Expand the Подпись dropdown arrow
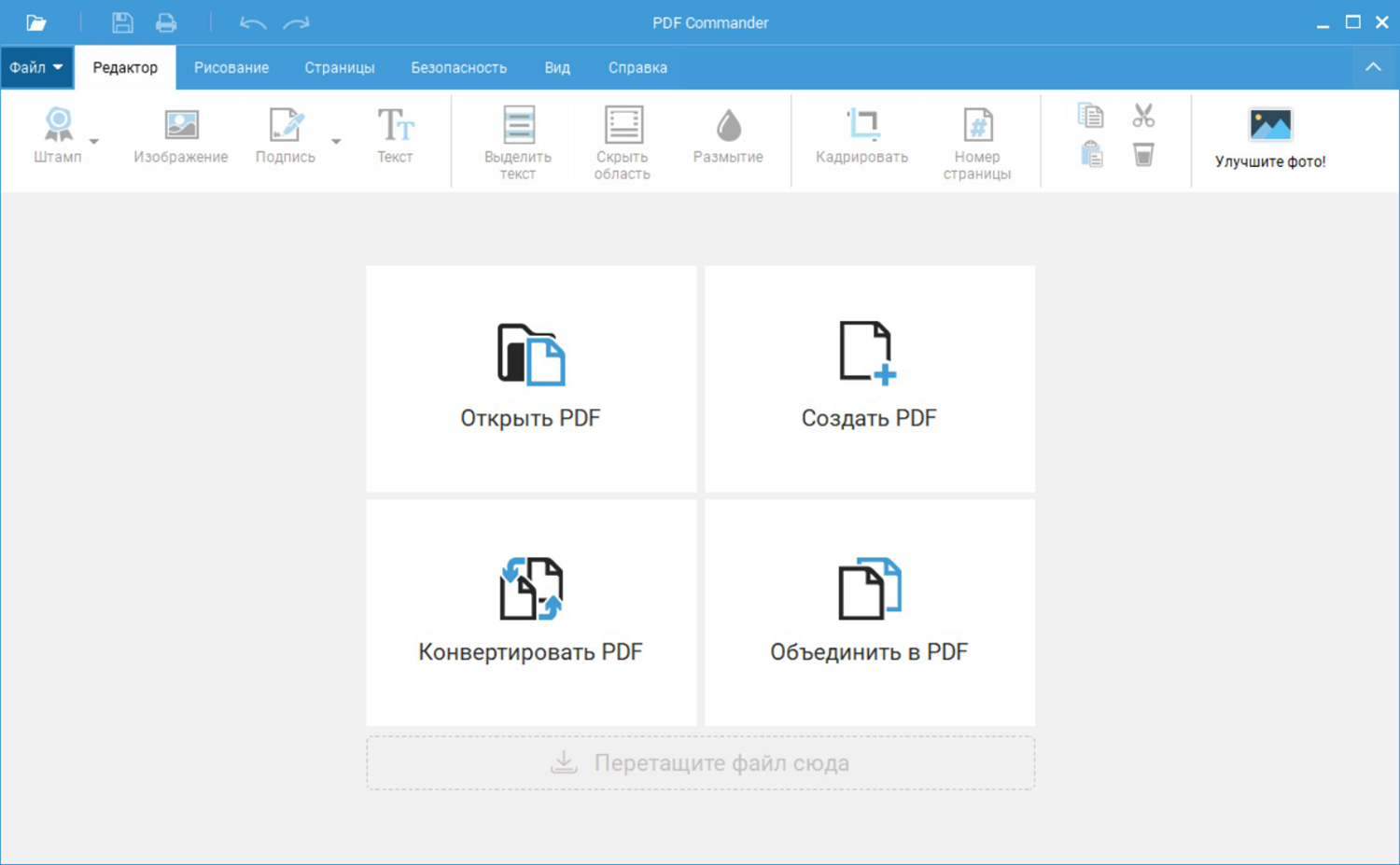Screen dimensions: 1400x865 (x=336, y=142)
